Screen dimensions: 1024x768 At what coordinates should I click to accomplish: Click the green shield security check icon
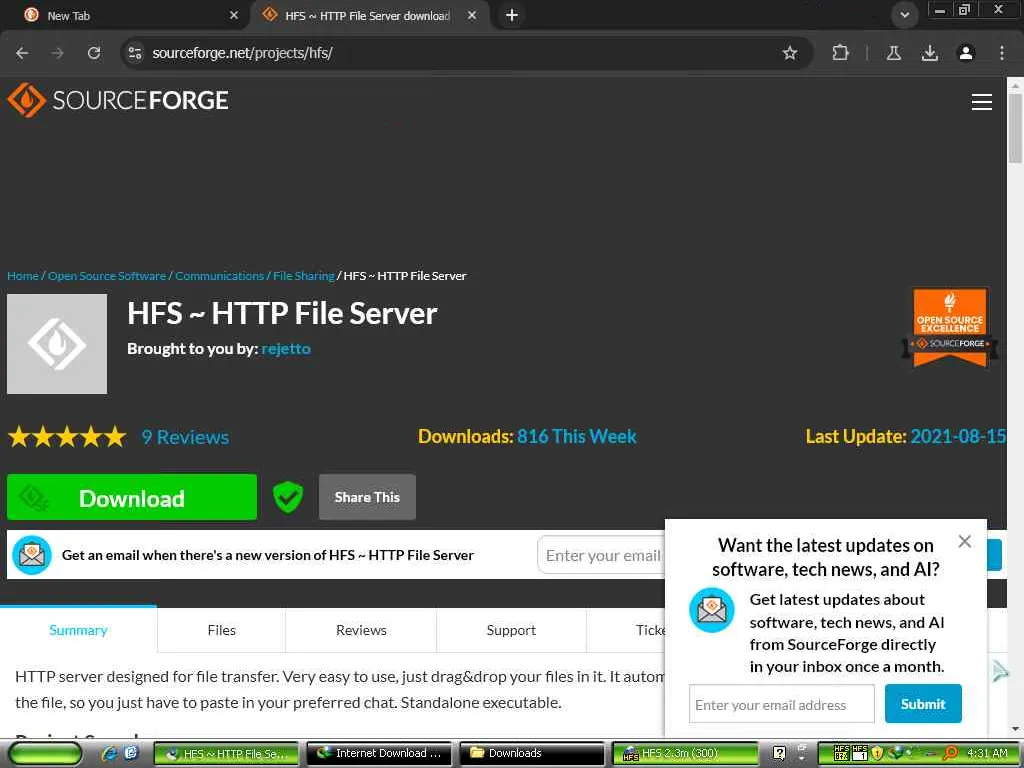(287, 498)
